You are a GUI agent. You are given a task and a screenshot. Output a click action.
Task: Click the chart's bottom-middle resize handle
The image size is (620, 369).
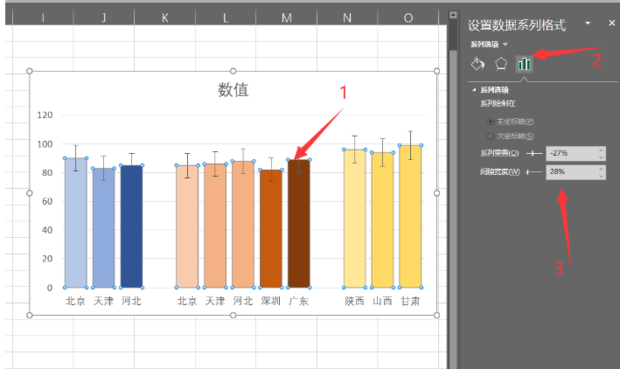point(233,315)
